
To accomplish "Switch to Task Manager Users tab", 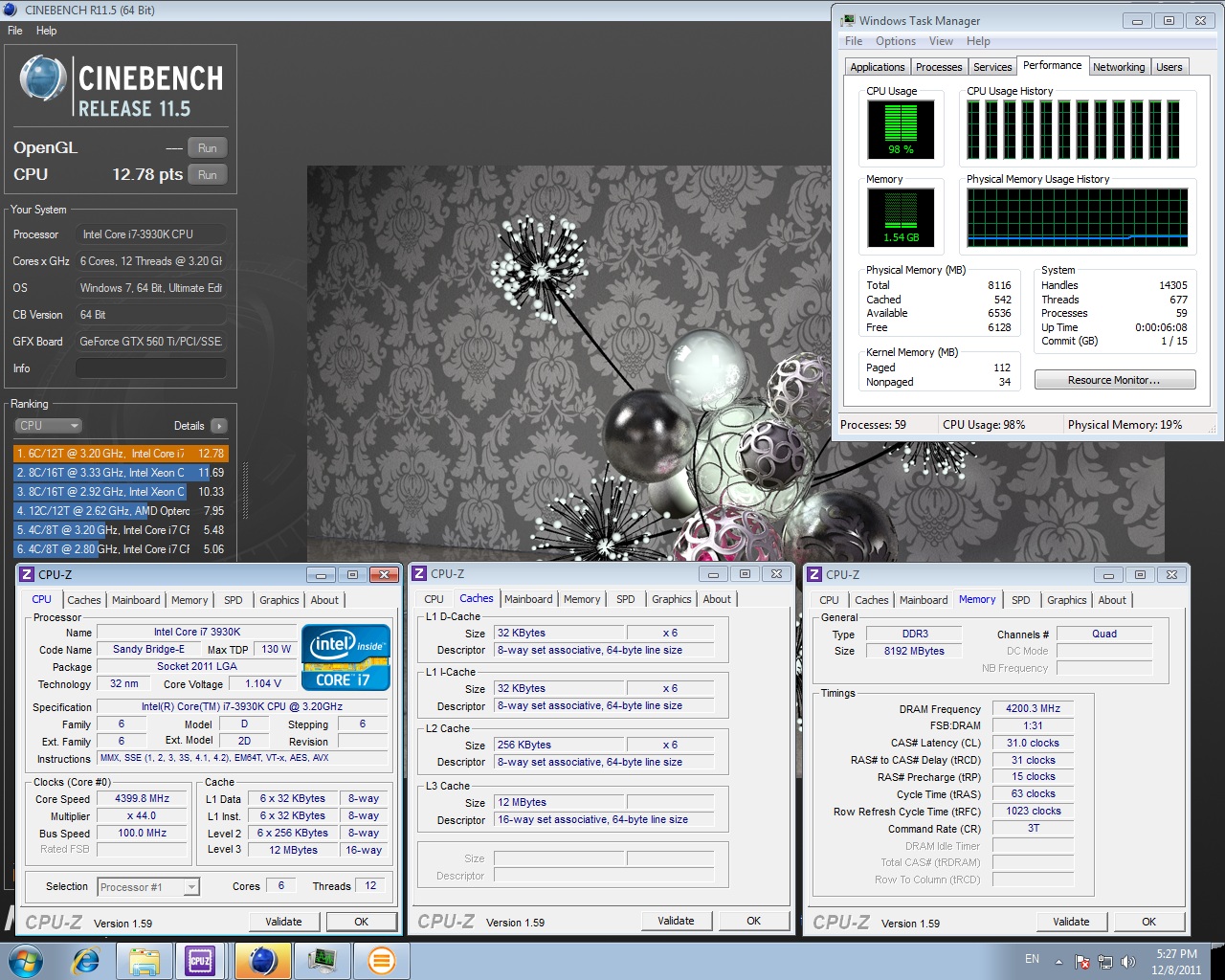I will coord(1169,67).
